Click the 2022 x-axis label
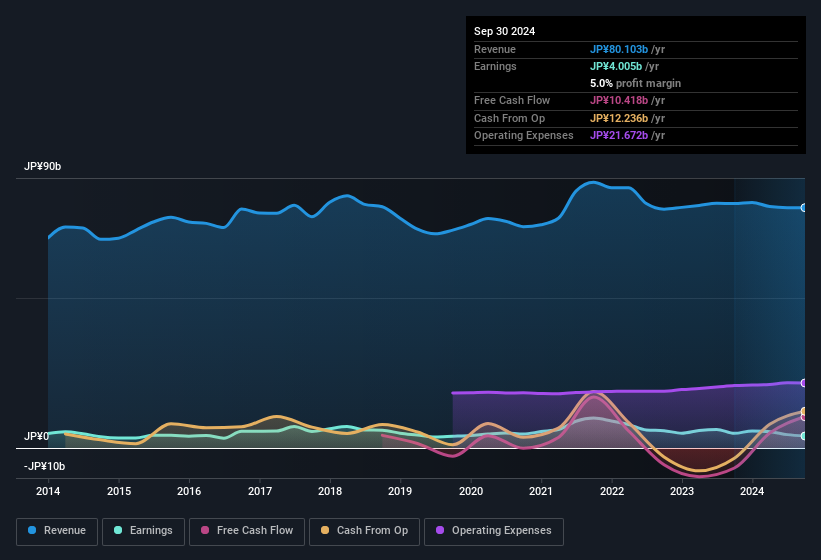This screenshot has width=821, height=560. tap(612, 491)
